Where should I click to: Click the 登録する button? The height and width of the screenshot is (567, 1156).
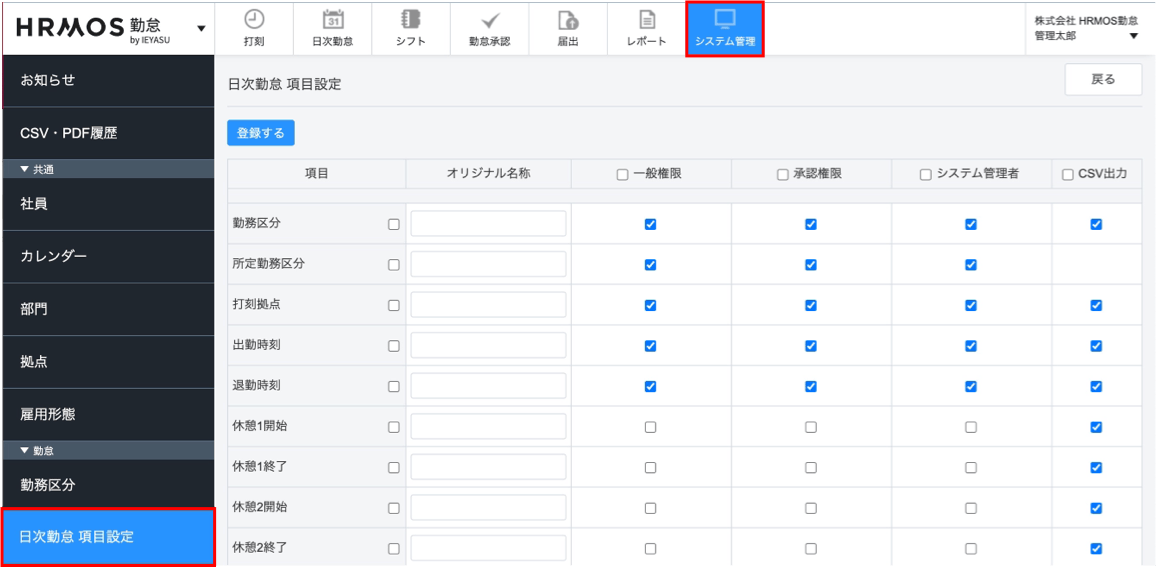(x=261, y=133)
